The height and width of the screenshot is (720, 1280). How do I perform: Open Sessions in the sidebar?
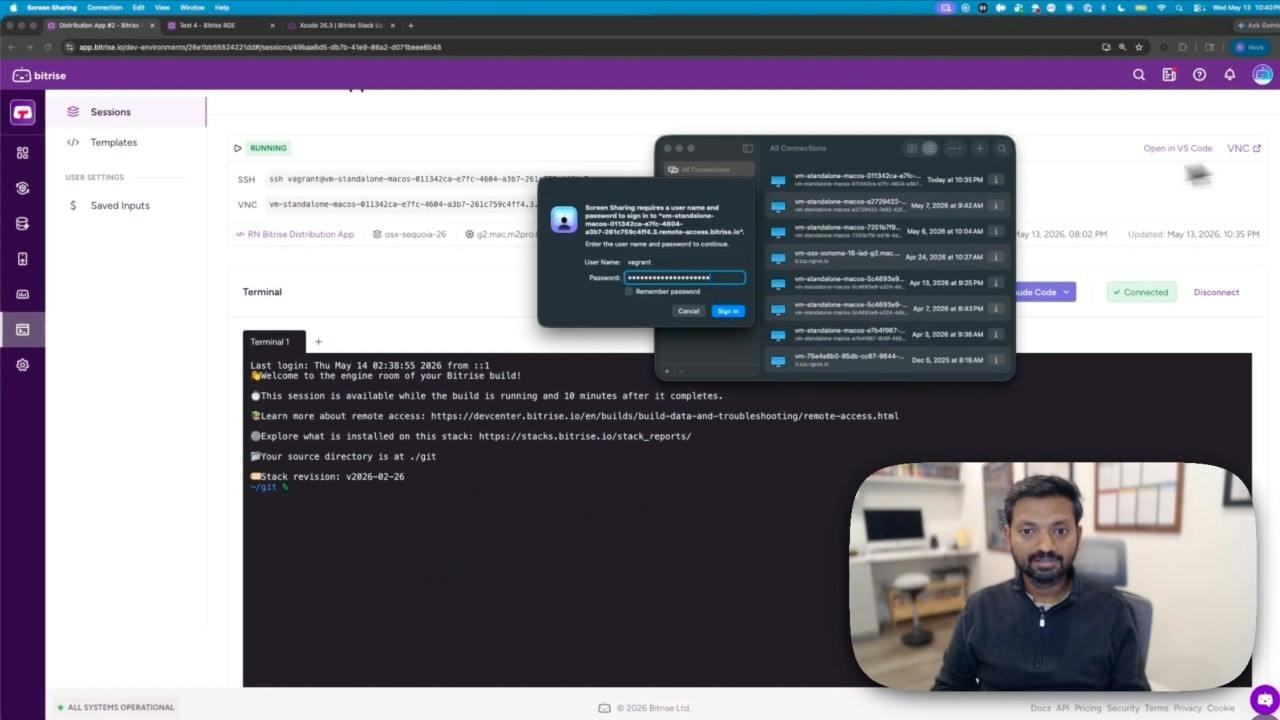pyautogui.click(x=126, y=112)
